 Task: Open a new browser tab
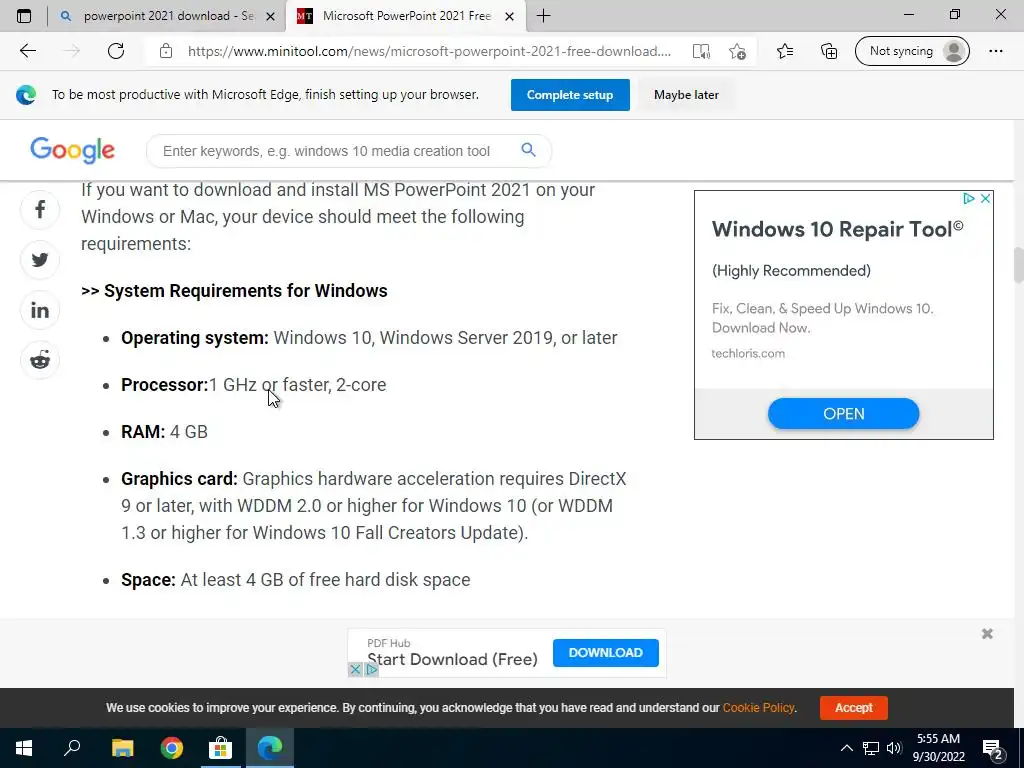coord(543,16)
